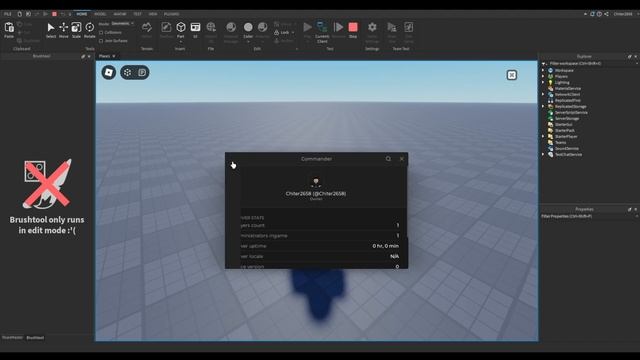Select Teams in Explorer

click(560, 142)
